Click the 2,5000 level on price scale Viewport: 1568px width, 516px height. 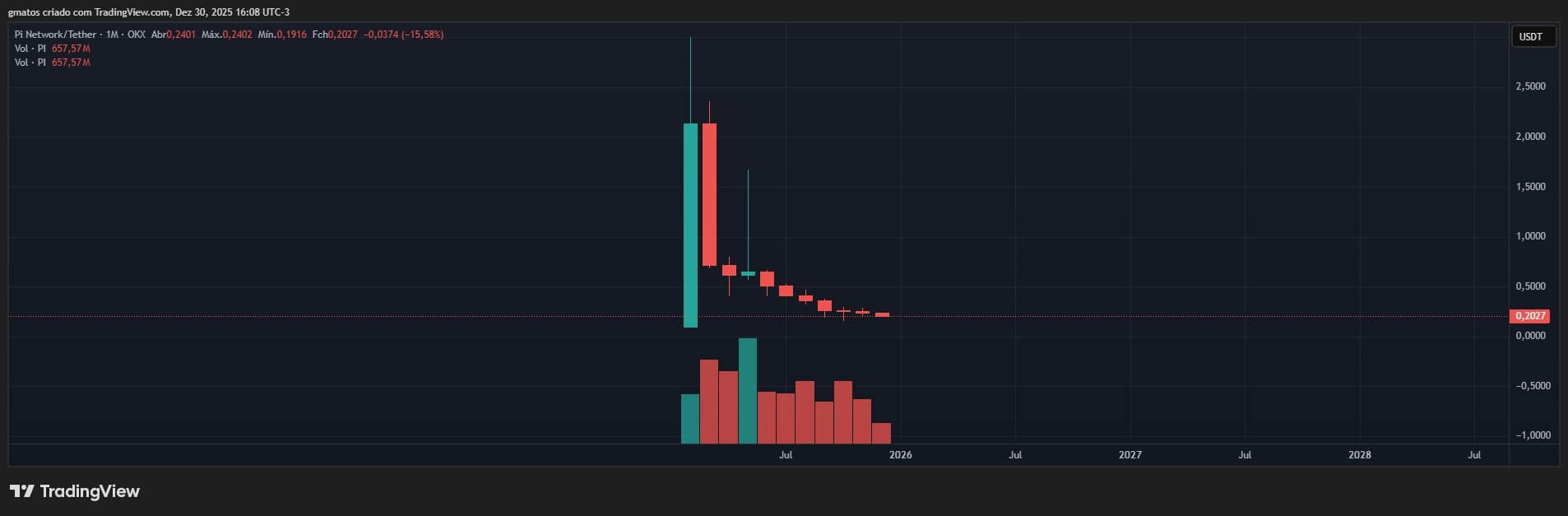tap(1530, 86)
